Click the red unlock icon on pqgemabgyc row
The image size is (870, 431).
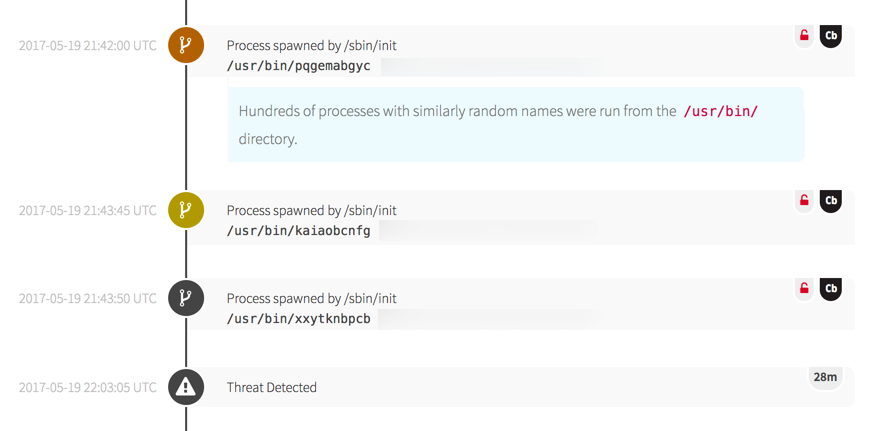[804, 36]
